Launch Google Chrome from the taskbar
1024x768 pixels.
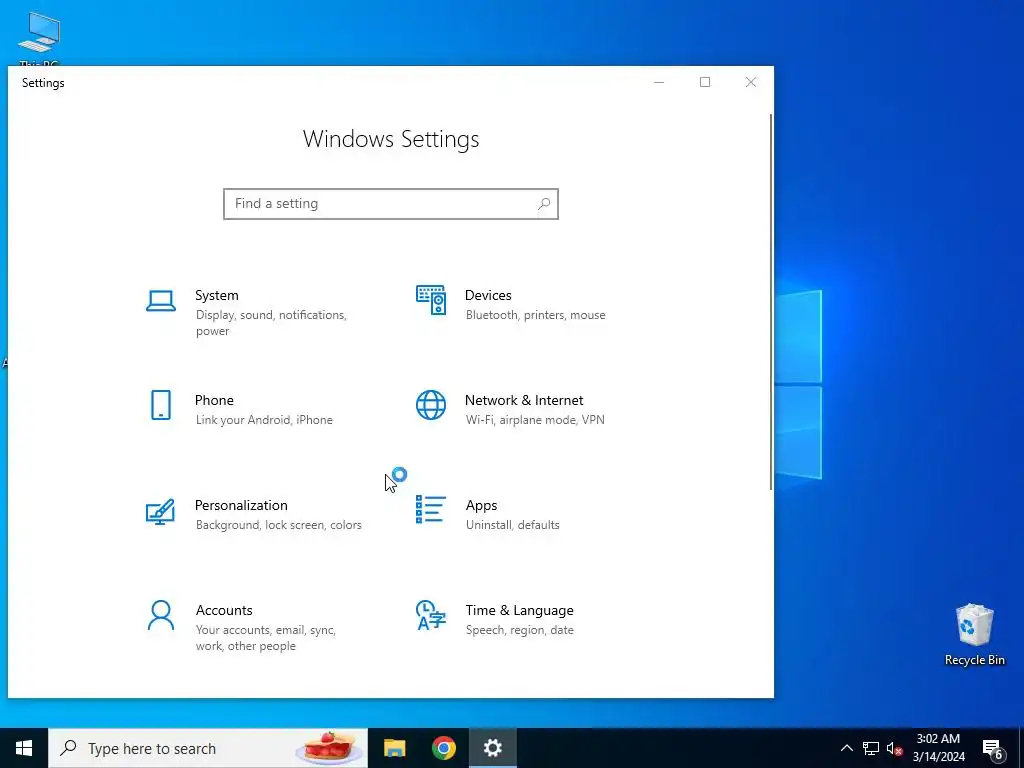[443, 748]
